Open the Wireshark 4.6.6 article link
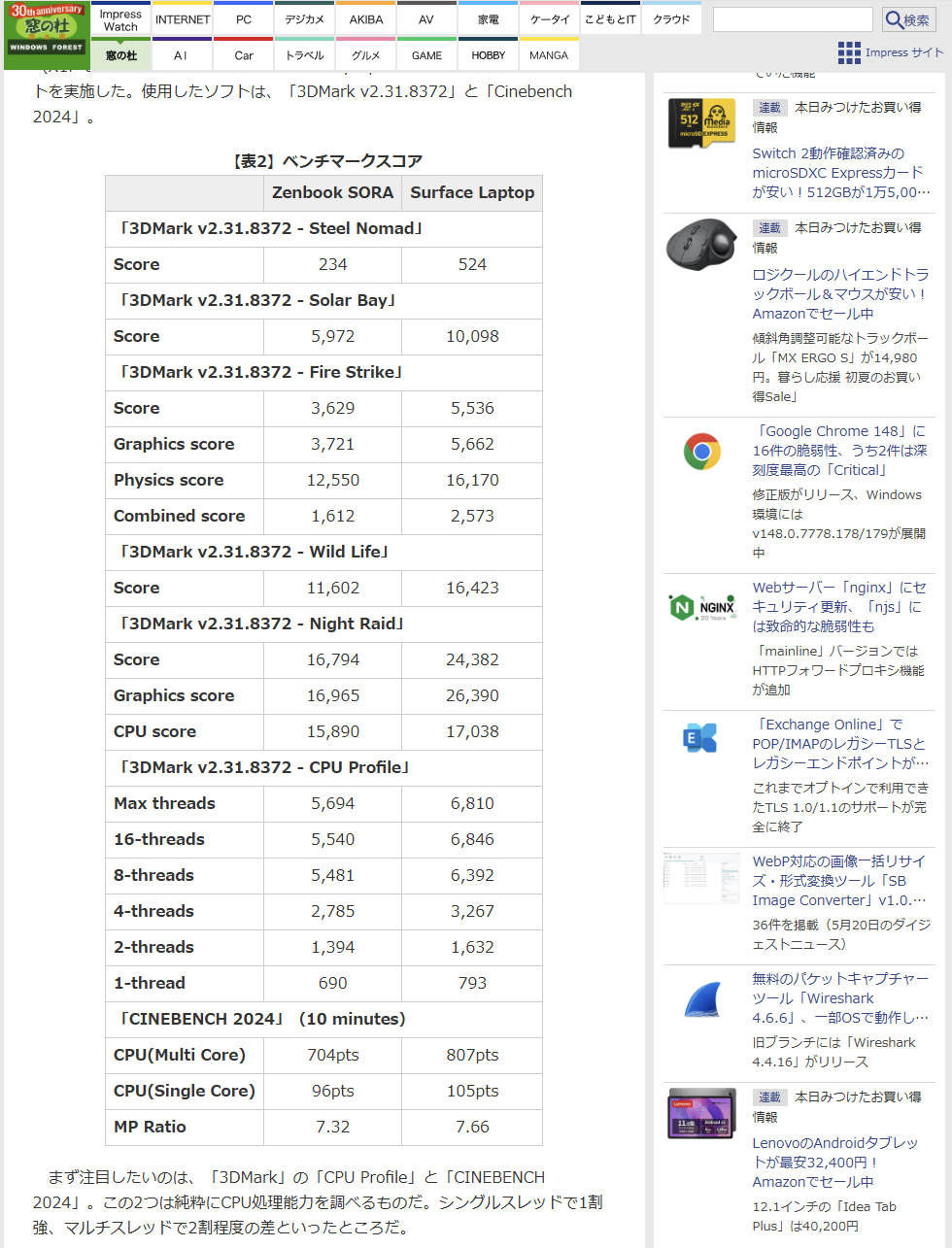This screenshot has width=952, height=1248. pyautogui.click(x=840, y=998)
